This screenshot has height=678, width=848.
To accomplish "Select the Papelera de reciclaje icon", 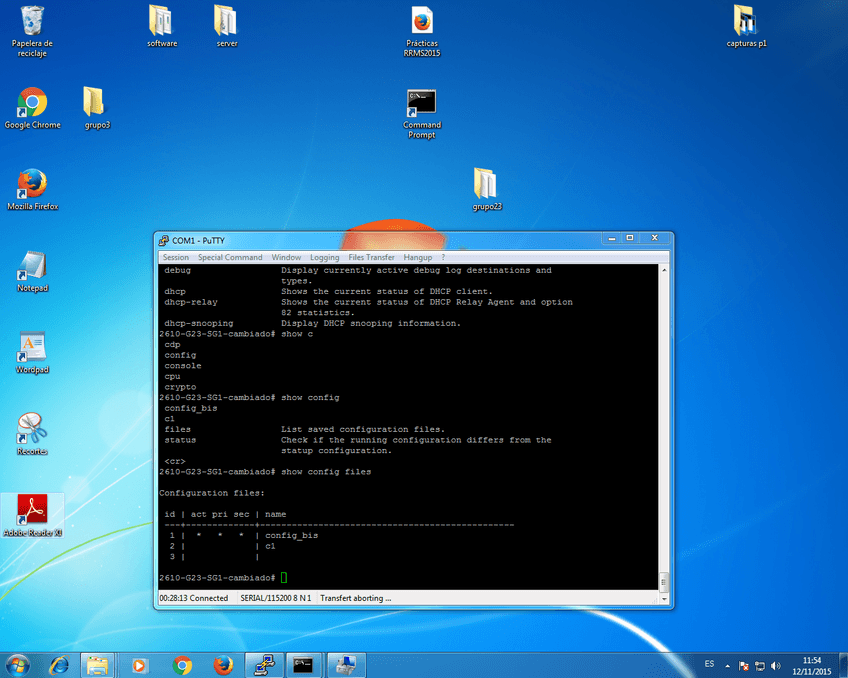I will click(32, 22).
